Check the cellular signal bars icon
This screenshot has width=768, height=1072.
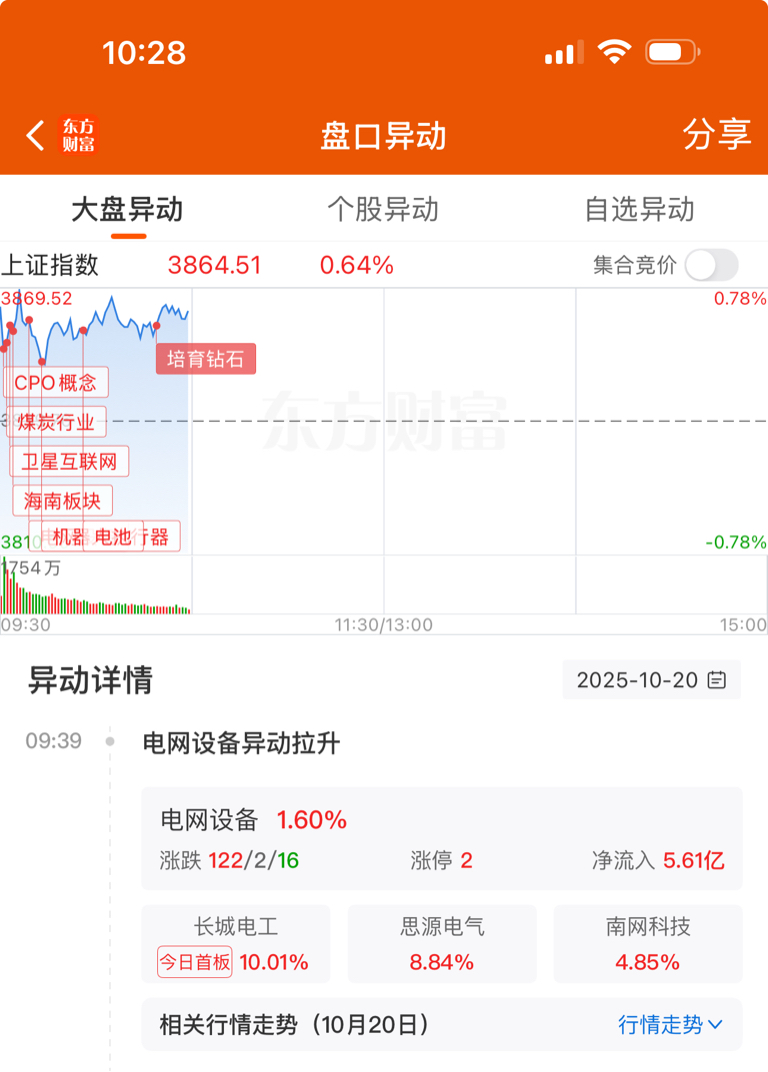point(564,52)
